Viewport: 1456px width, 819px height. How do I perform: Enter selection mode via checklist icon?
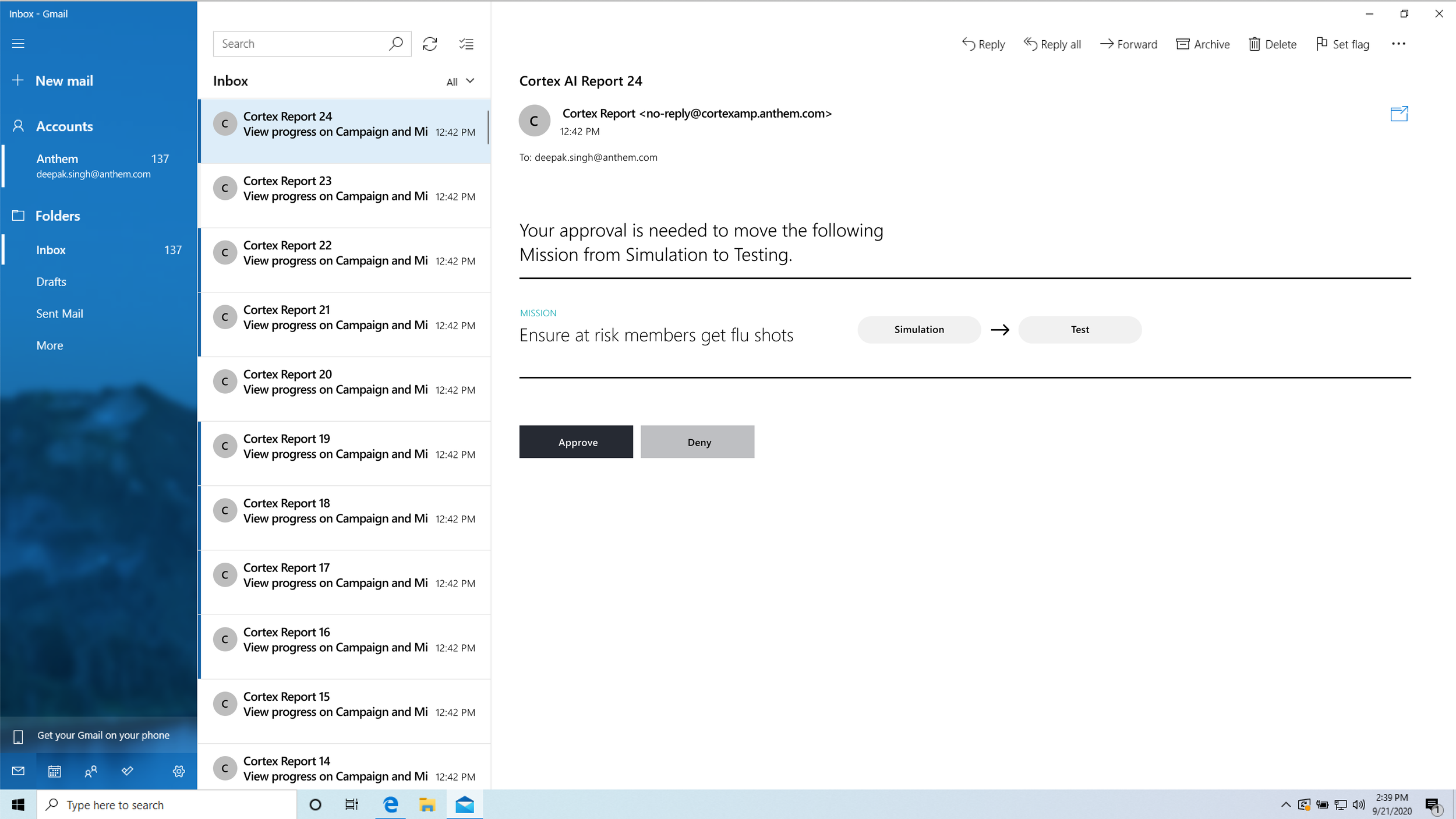(466, 44)
